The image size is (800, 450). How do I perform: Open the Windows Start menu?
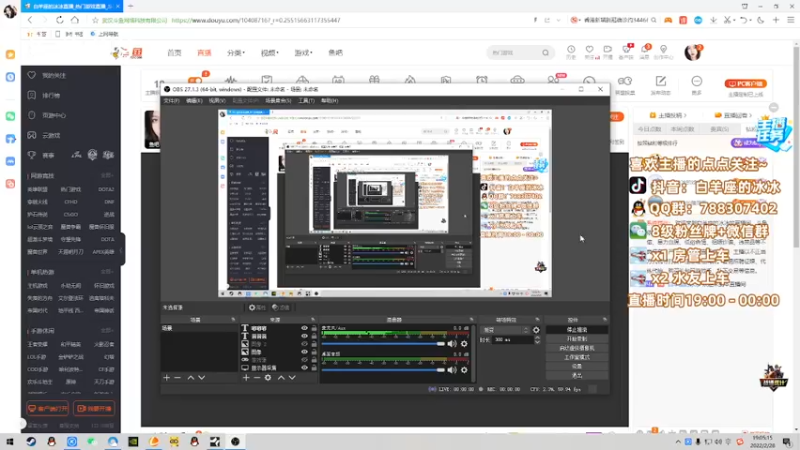pyautogui.click(x=10, y=441)
